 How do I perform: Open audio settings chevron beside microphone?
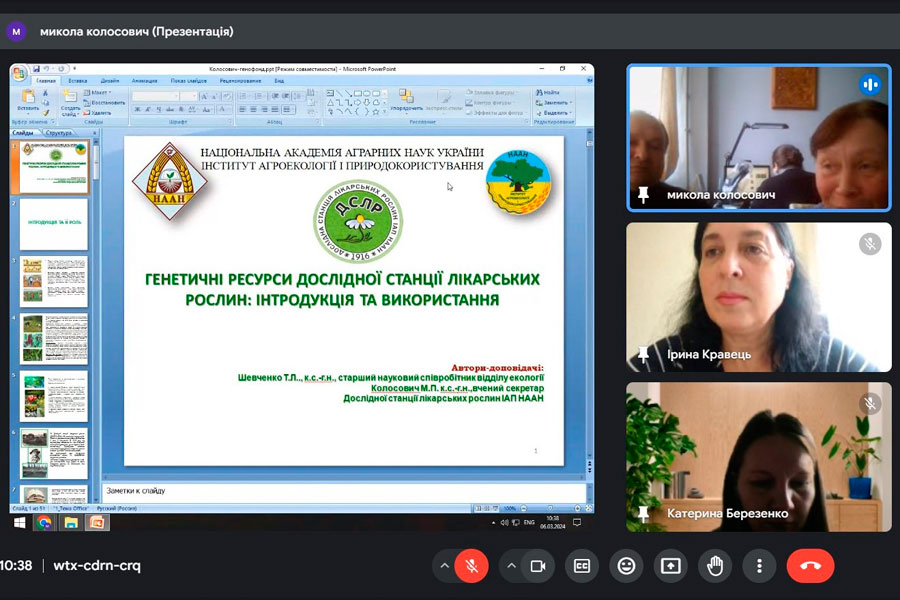pos(444,566)
